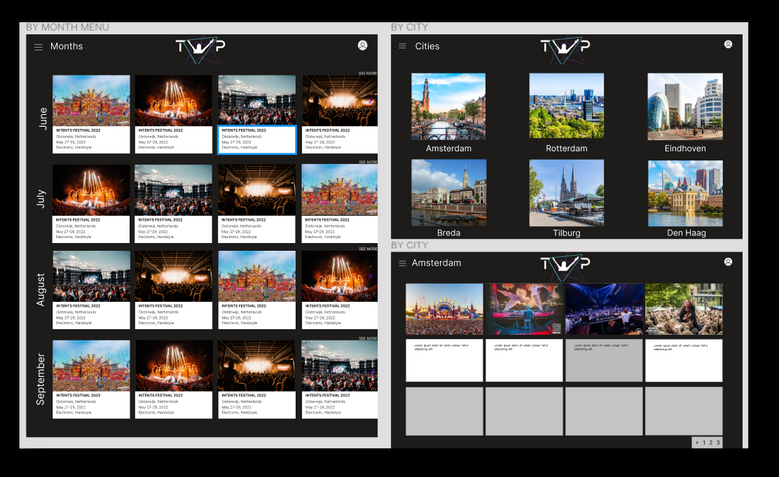The image size is (779, 477).
Task: Open the Eindhoven city photo
Action: [685, 106]
